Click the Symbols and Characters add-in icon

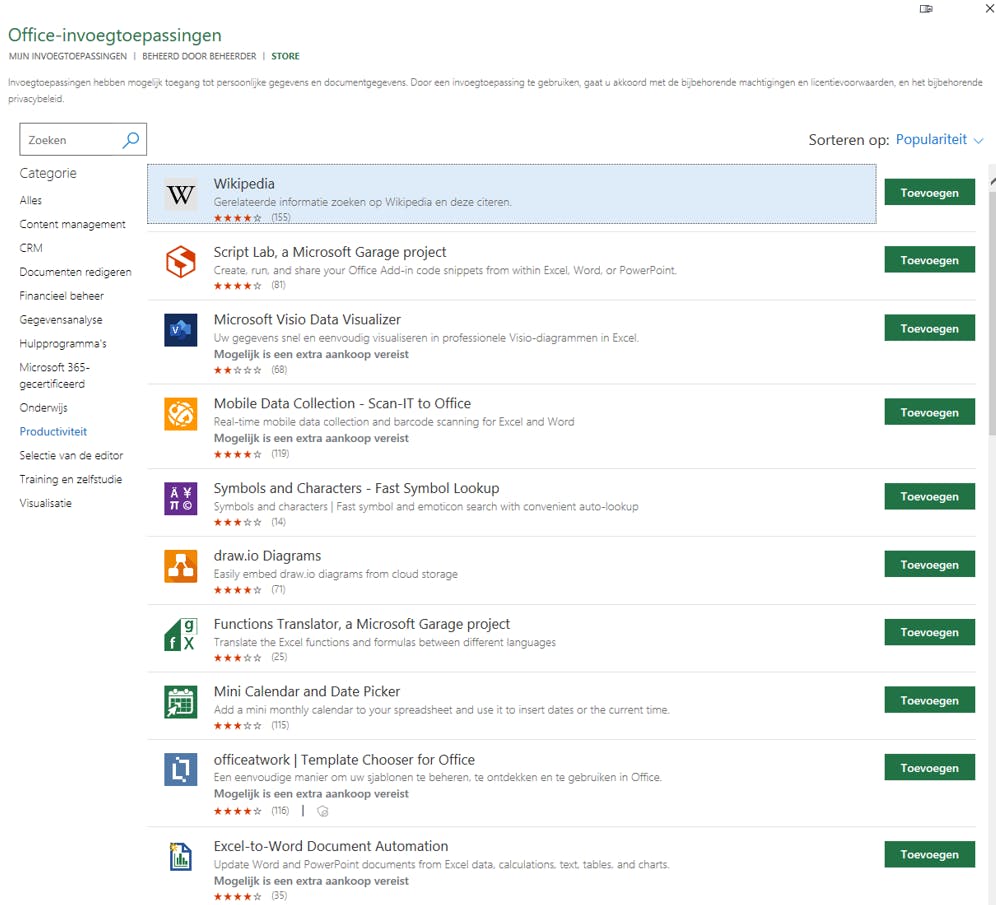[180, 498]
